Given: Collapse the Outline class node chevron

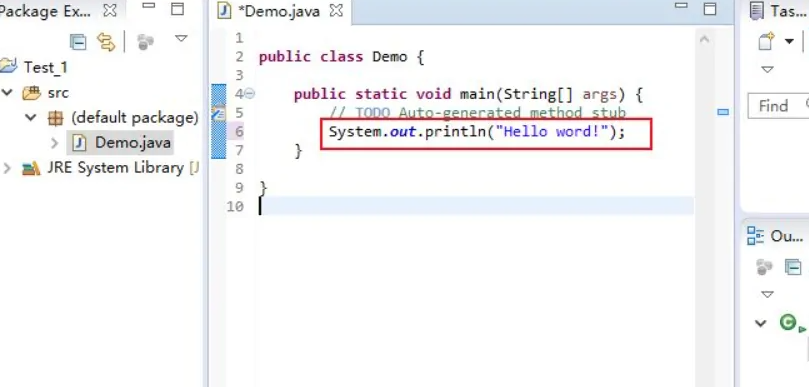Looking at the screenshot, I should 761,323.
